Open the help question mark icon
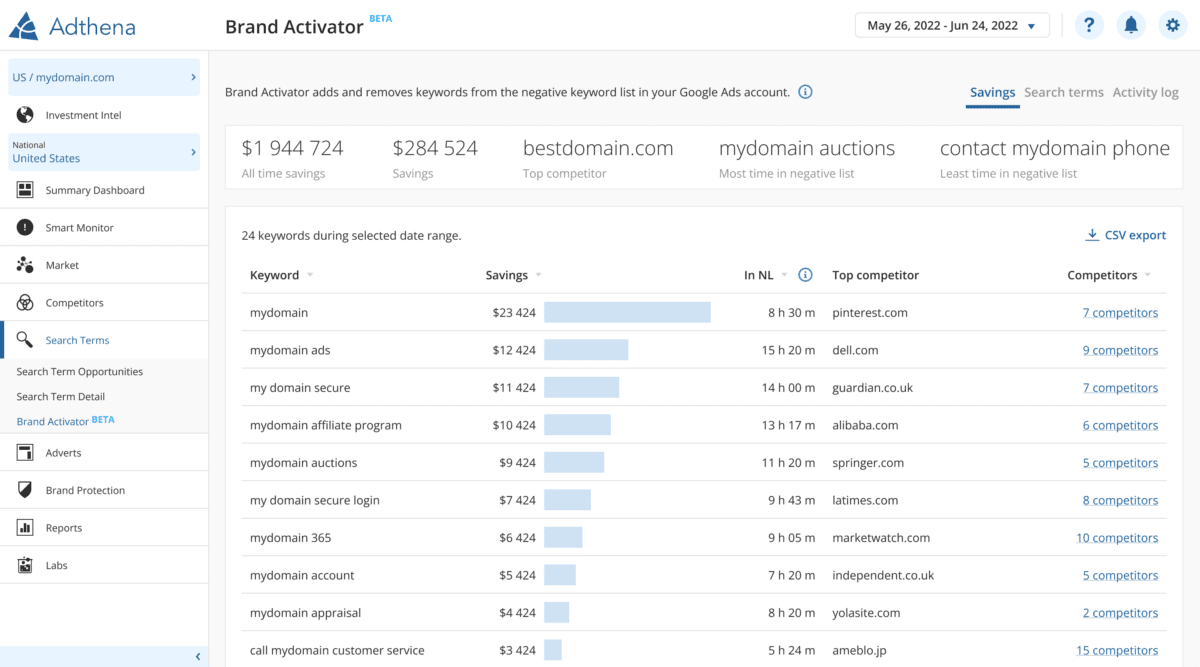The width and height of the screenshot is (1200, 667). coord(1089,25)
